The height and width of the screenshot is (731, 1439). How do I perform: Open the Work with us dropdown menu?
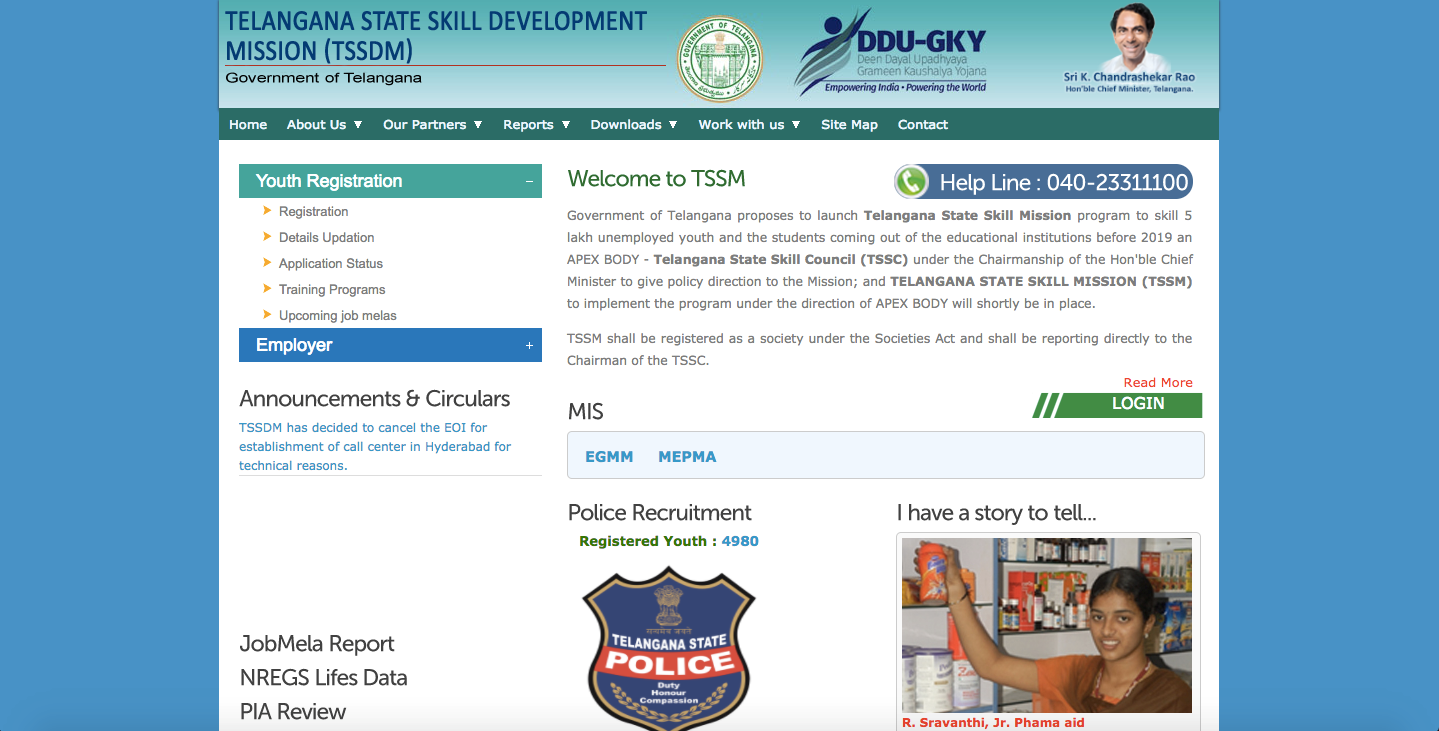coord(749,124)
